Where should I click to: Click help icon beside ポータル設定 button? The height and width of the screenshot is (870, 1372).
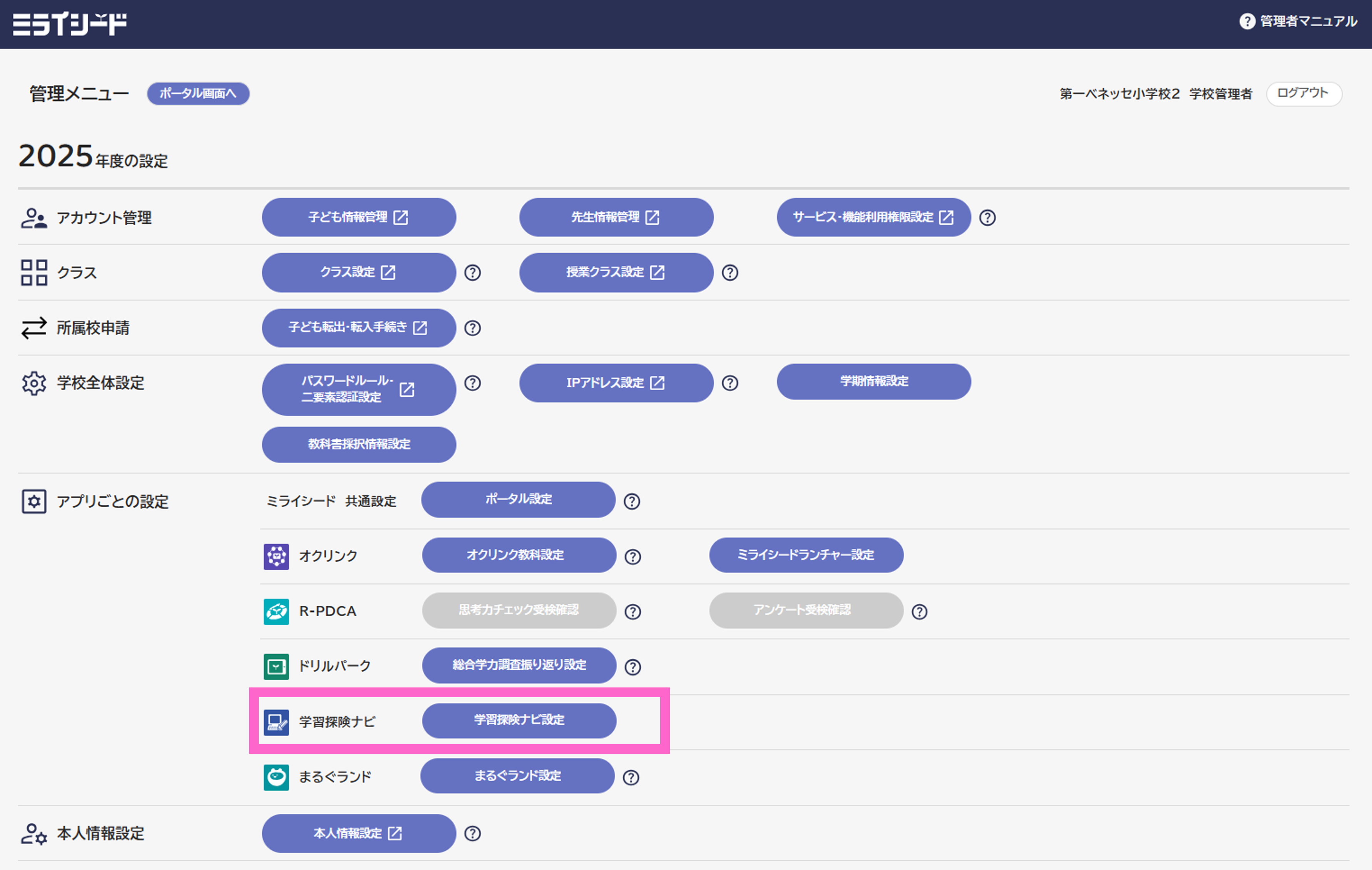pyautogui.click(x=631, y=501)
